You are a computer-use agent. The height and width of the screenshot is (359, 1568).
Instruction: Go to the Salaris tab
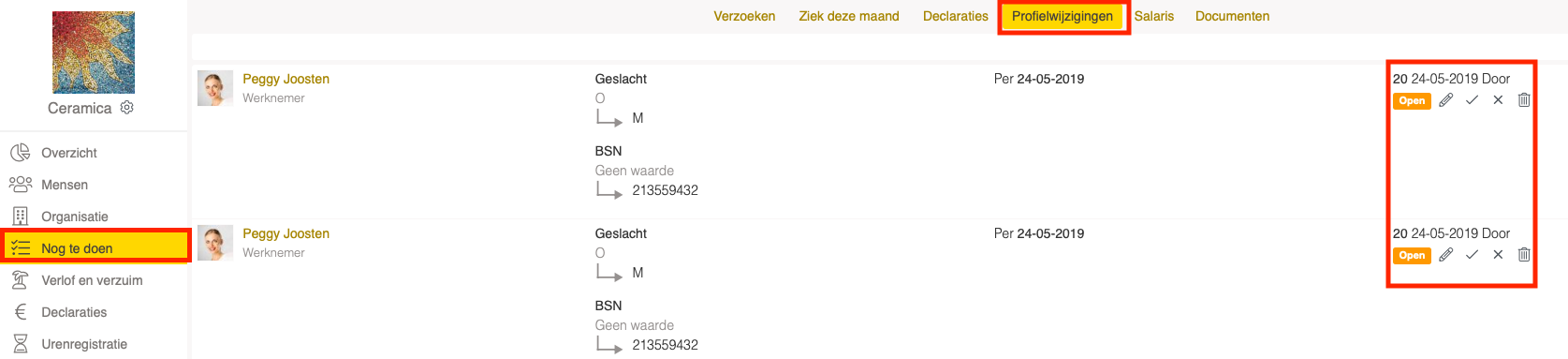click(1153, 16)
